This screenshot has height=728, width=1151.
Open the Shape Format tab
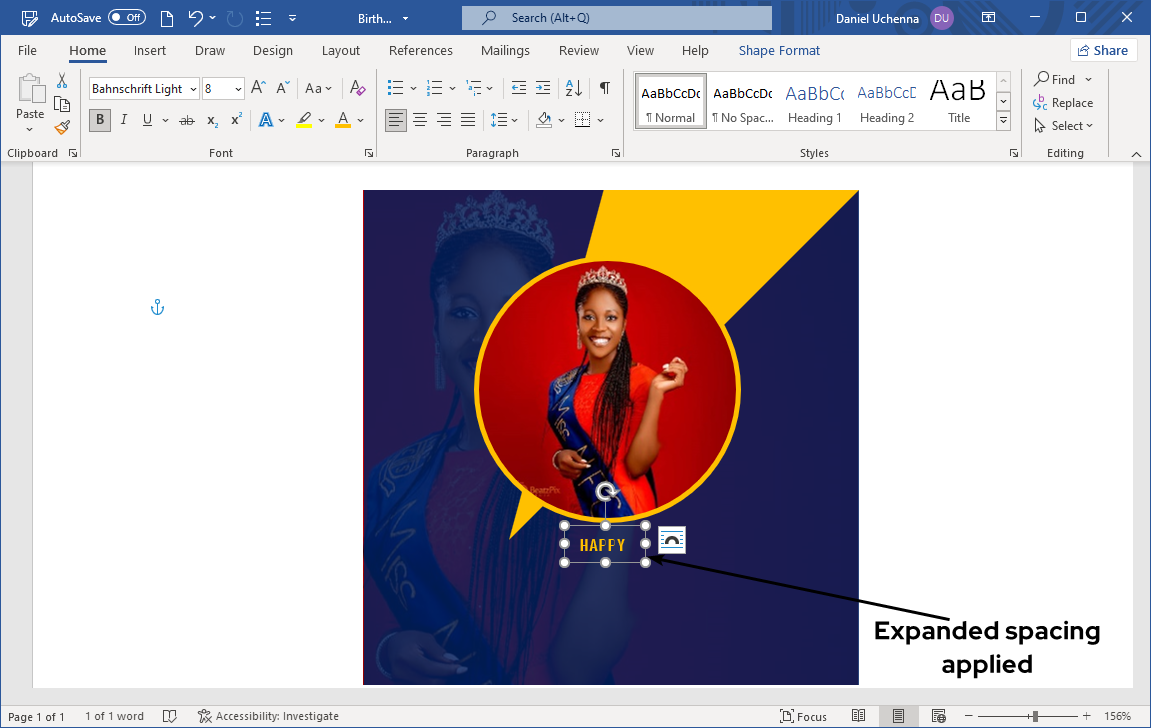[x=779, y=50]
